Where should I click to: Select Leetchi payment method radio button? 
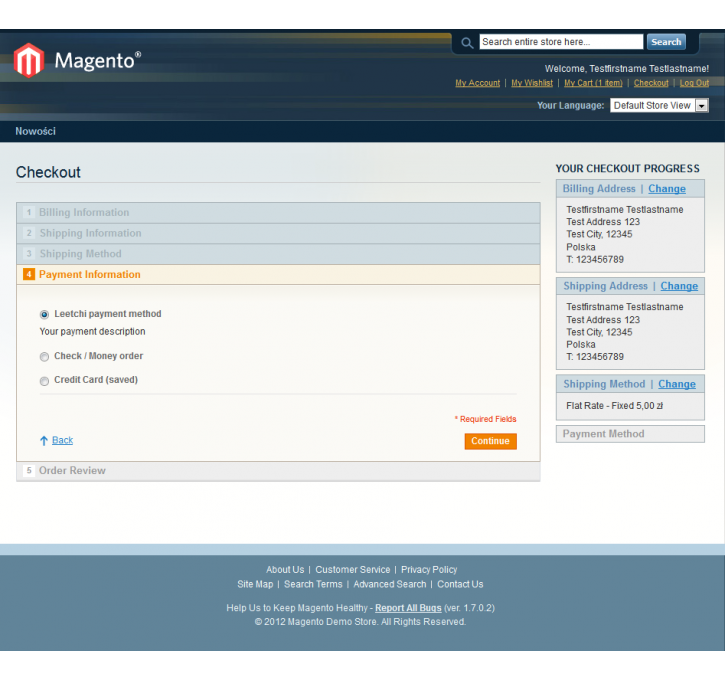[44, 314]
